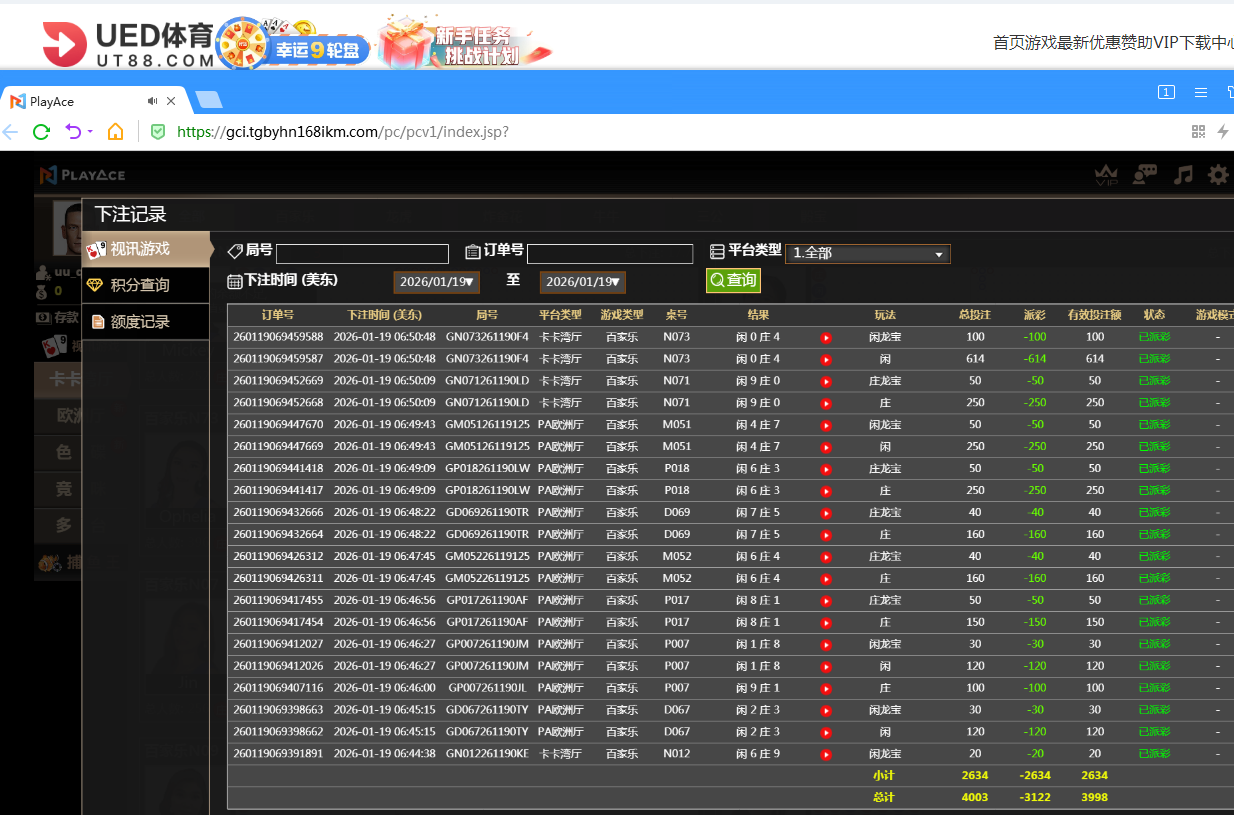
Task: Open the 平台类型 dropdown showing 全部
Action: 866,253
